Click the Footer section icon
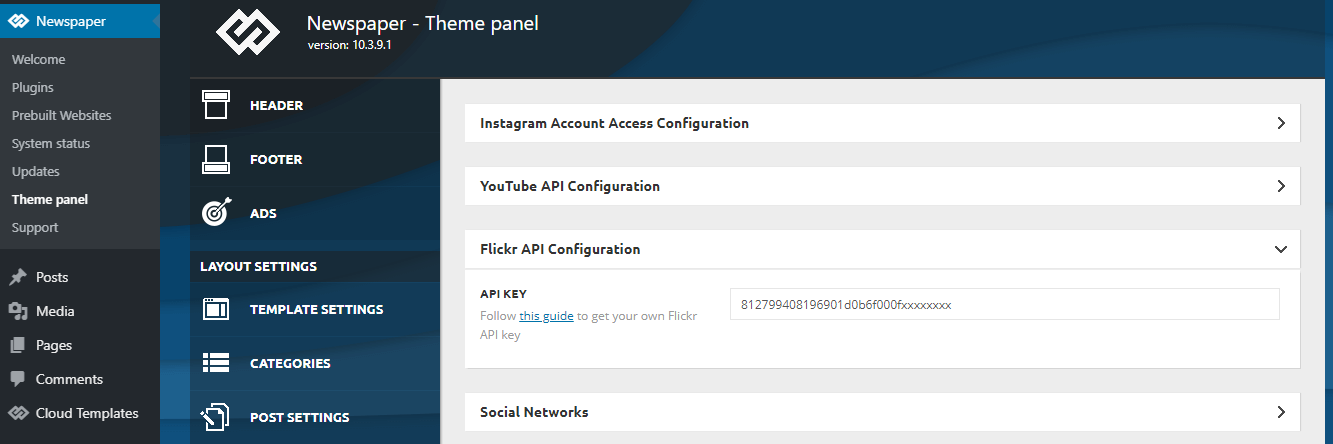 point(216,159)
